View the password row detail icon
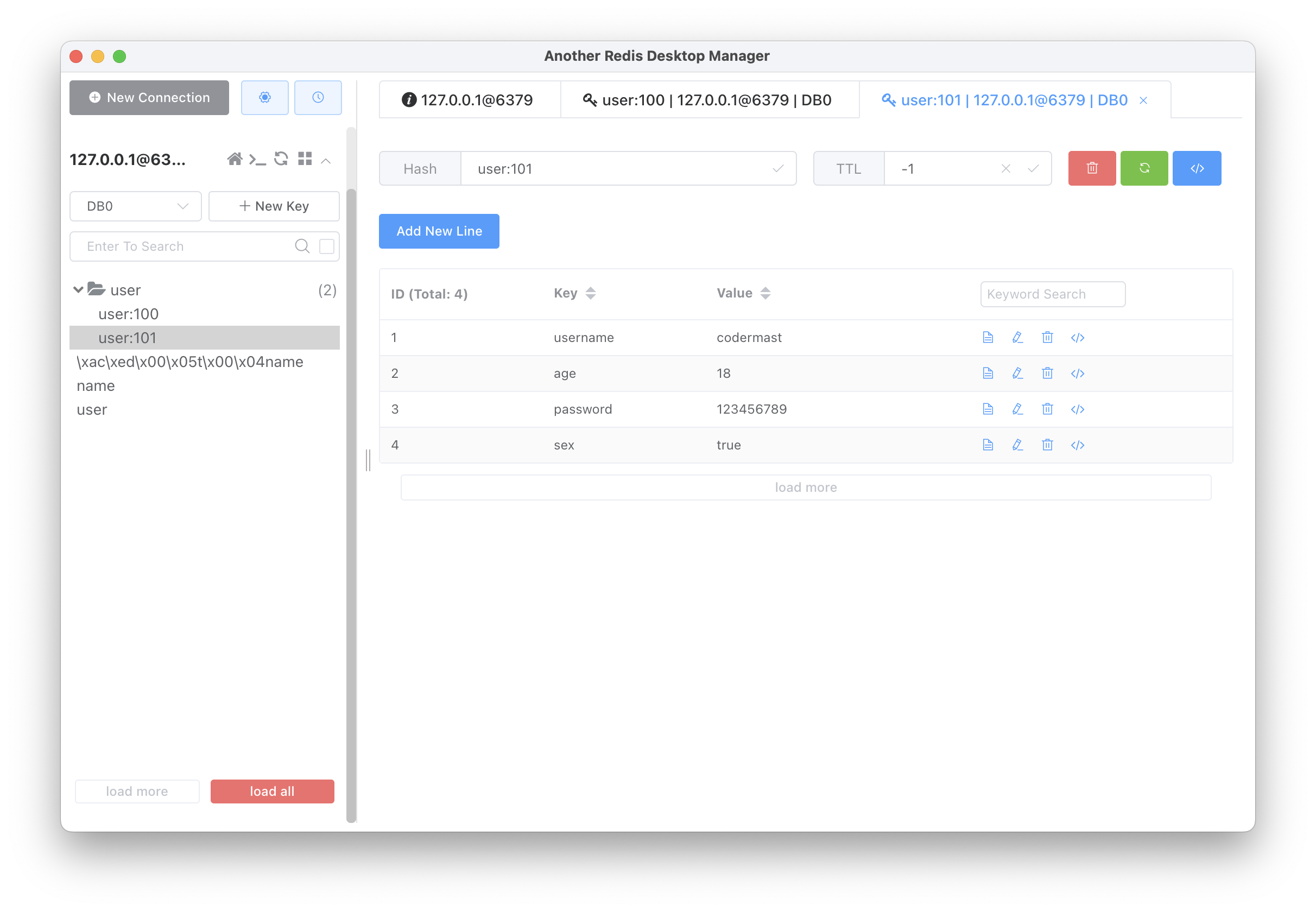Image resolution: width=1316 pixels, height=912 pixels. tap(988, 409)
